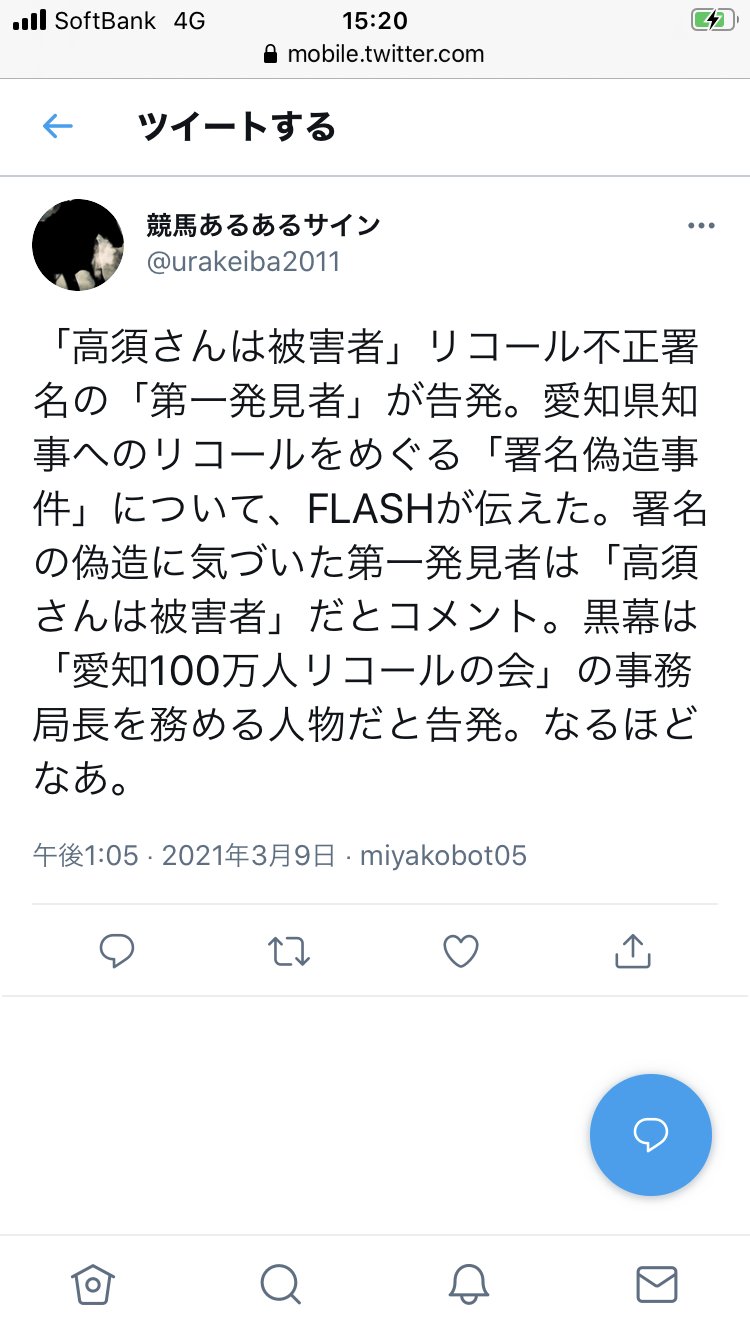Open the miyakobot05 source link

click(443, 856)
